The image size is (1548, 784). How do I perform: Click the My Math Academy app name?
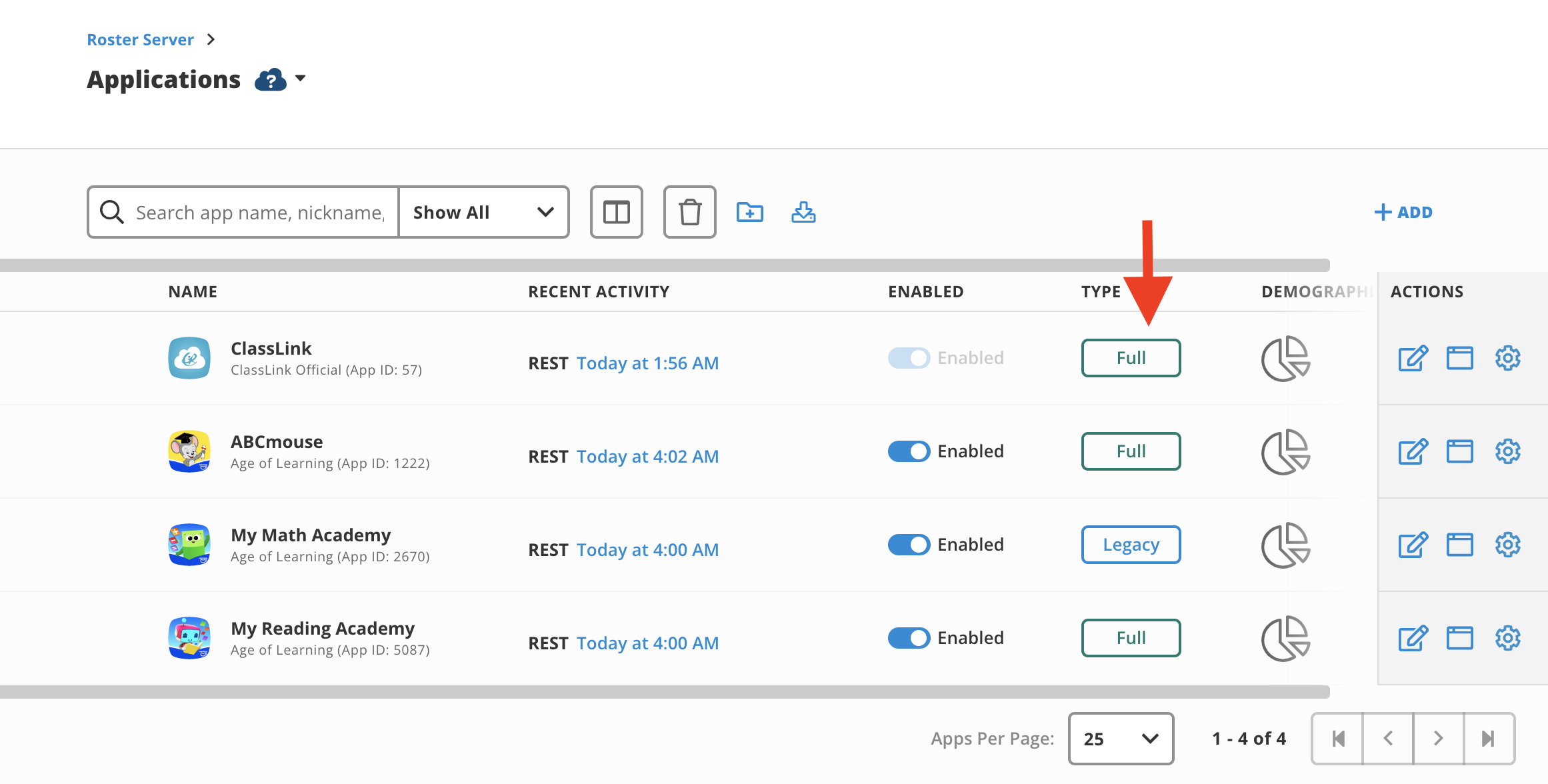[311, 535]
